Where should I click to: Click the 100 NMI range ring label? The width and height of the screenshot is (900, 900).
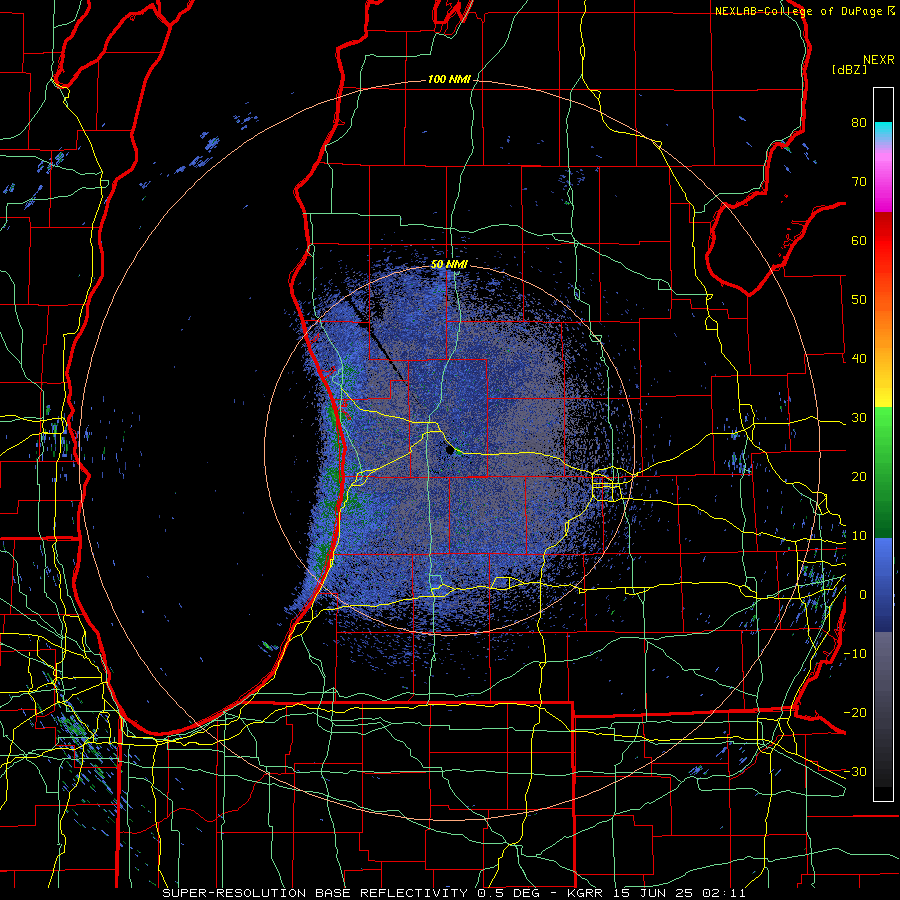[x=449, y=79]
